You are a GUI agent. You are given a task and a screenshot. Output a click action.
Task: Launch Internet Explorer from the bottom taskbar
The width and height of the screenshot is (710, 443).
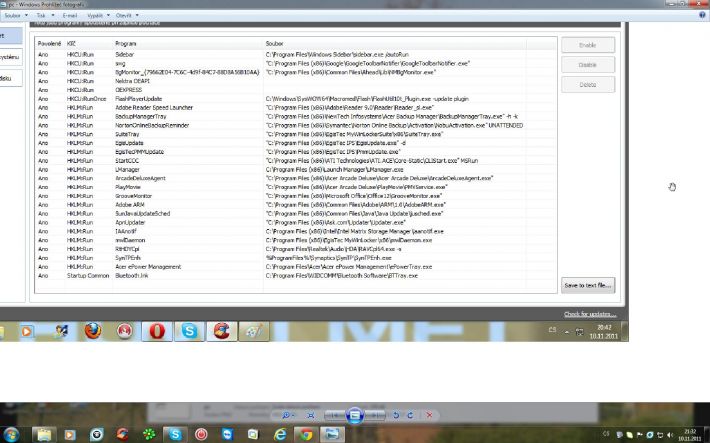pos(280,435)
